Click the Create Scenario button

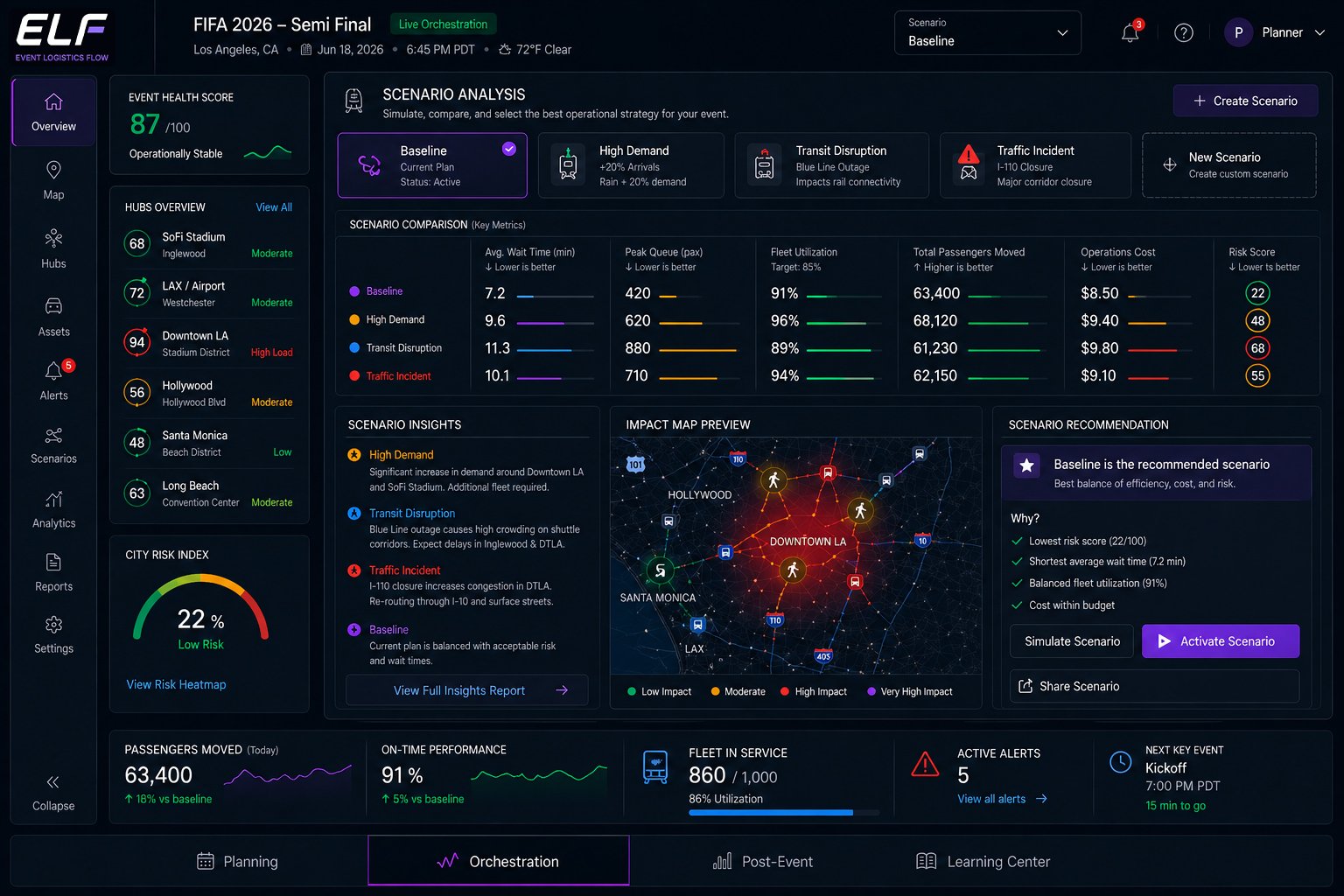pyautogui.click(x=1245, y=101)
